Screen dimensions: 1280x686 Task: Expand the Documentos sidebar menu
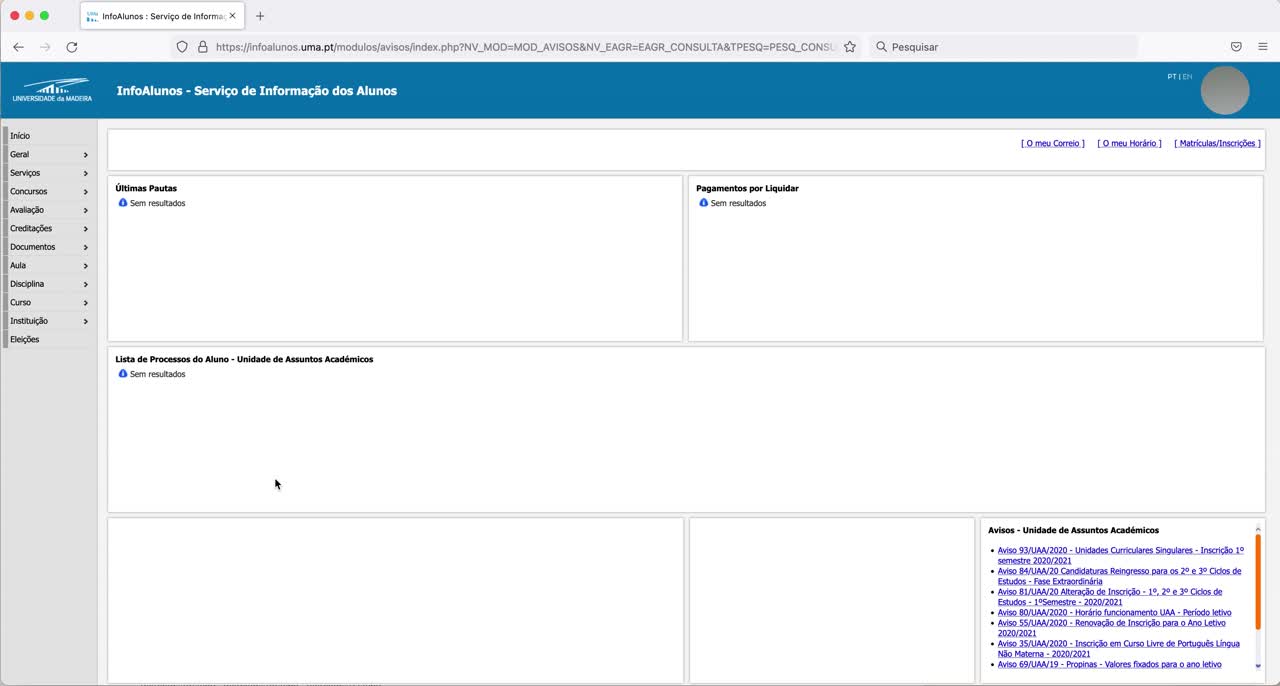(47, 247)
